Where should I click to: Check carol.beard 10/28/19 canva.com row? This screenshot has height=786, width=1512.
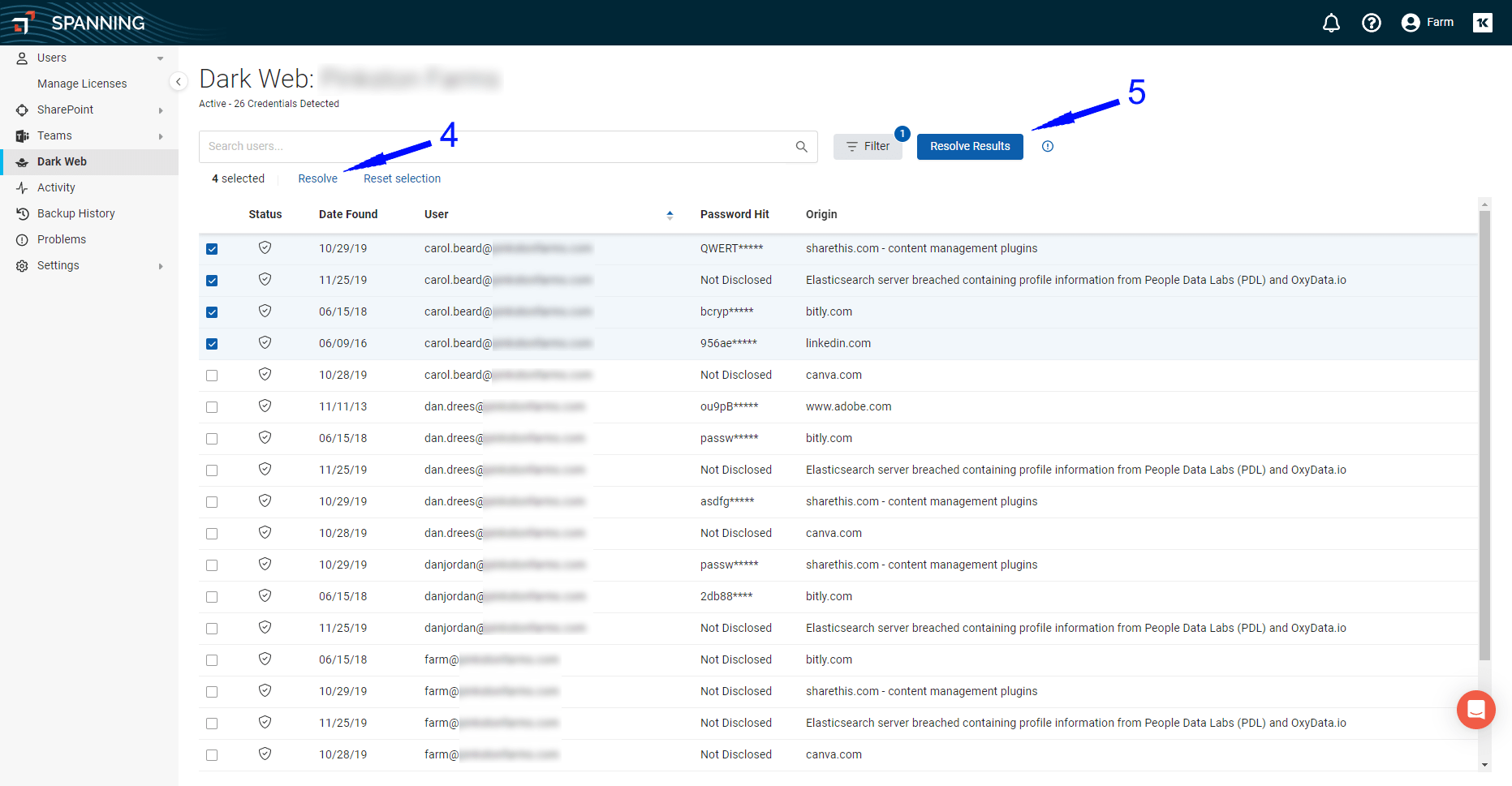[212, 376]
